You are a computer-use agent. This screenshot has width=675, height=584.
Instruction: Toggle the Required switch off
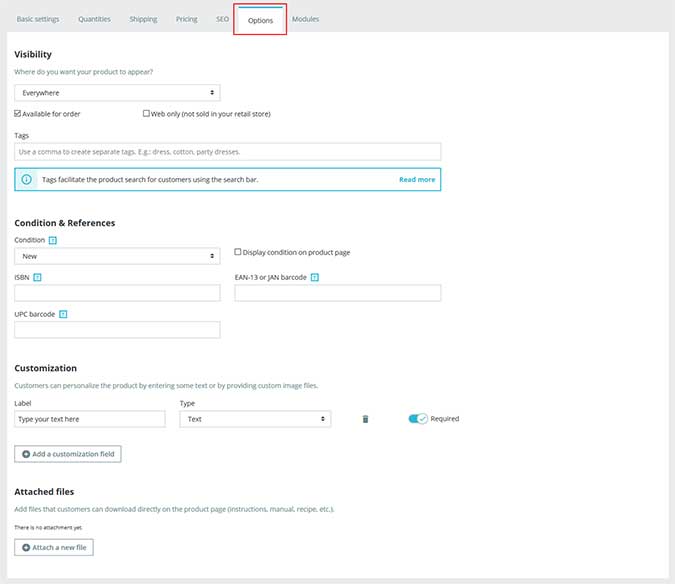coord(417,419)
